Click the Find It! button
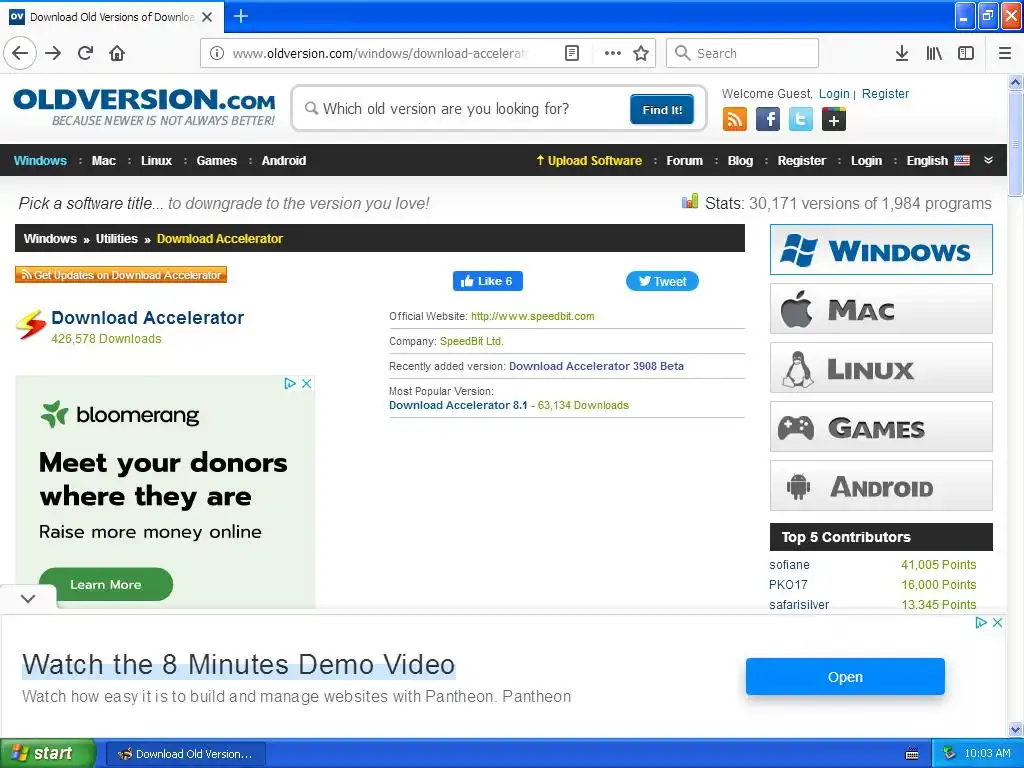Image resolution: width=1024 pixels, height=768 pixels. [x=662, y=110]
